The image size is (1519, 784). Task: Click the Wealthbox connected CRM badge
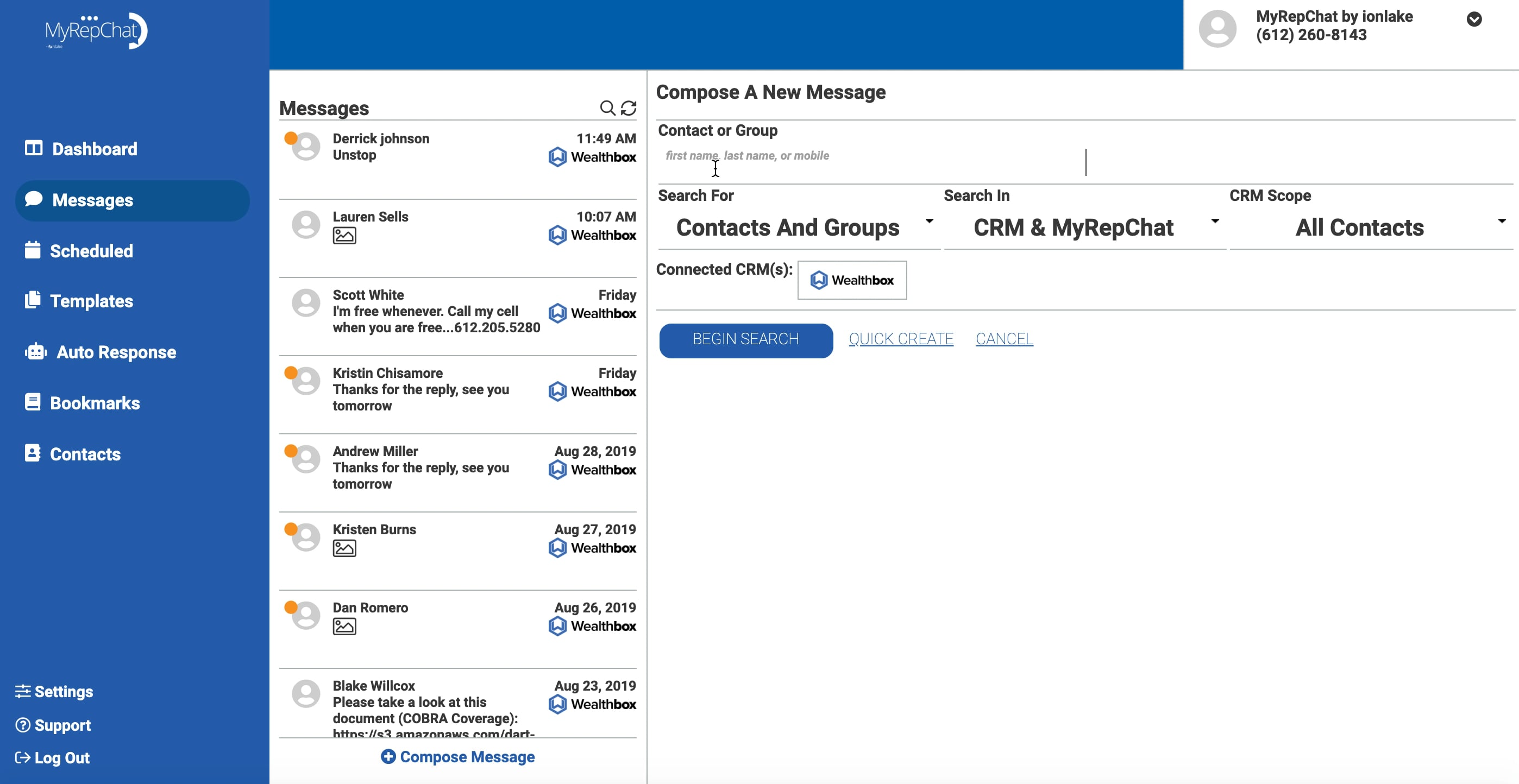[851, 280]
